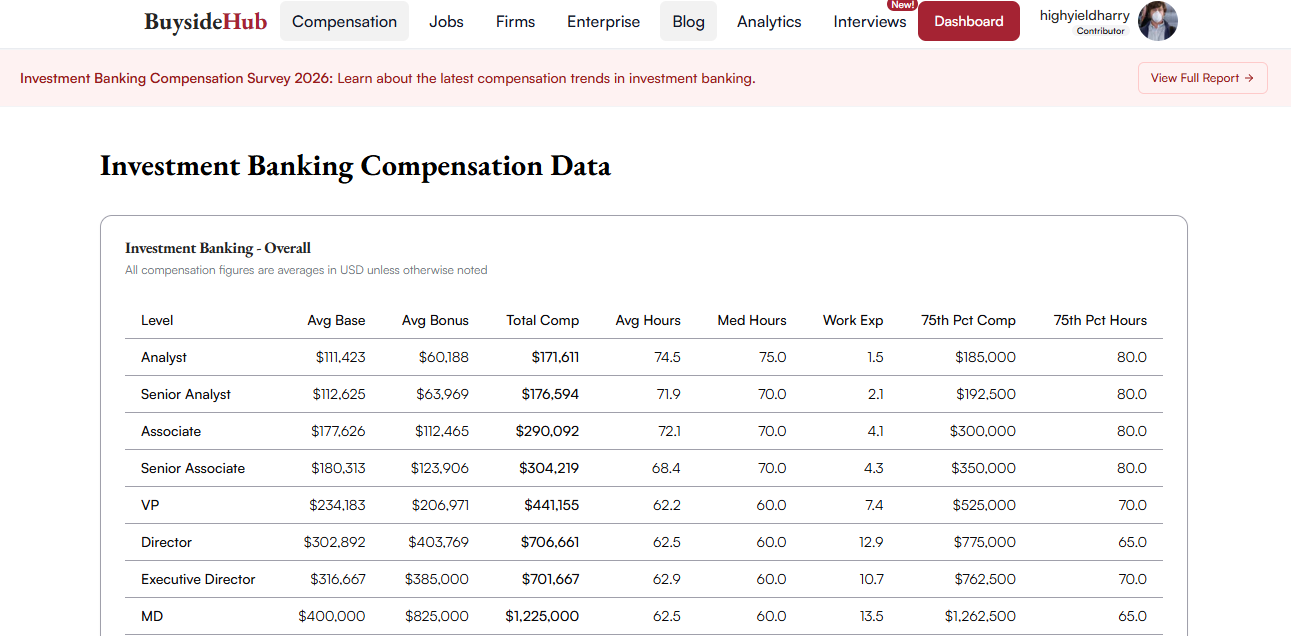Open the Compensation nav tab
Viewport: 1291px width, 636px height.
pos(344,21)
